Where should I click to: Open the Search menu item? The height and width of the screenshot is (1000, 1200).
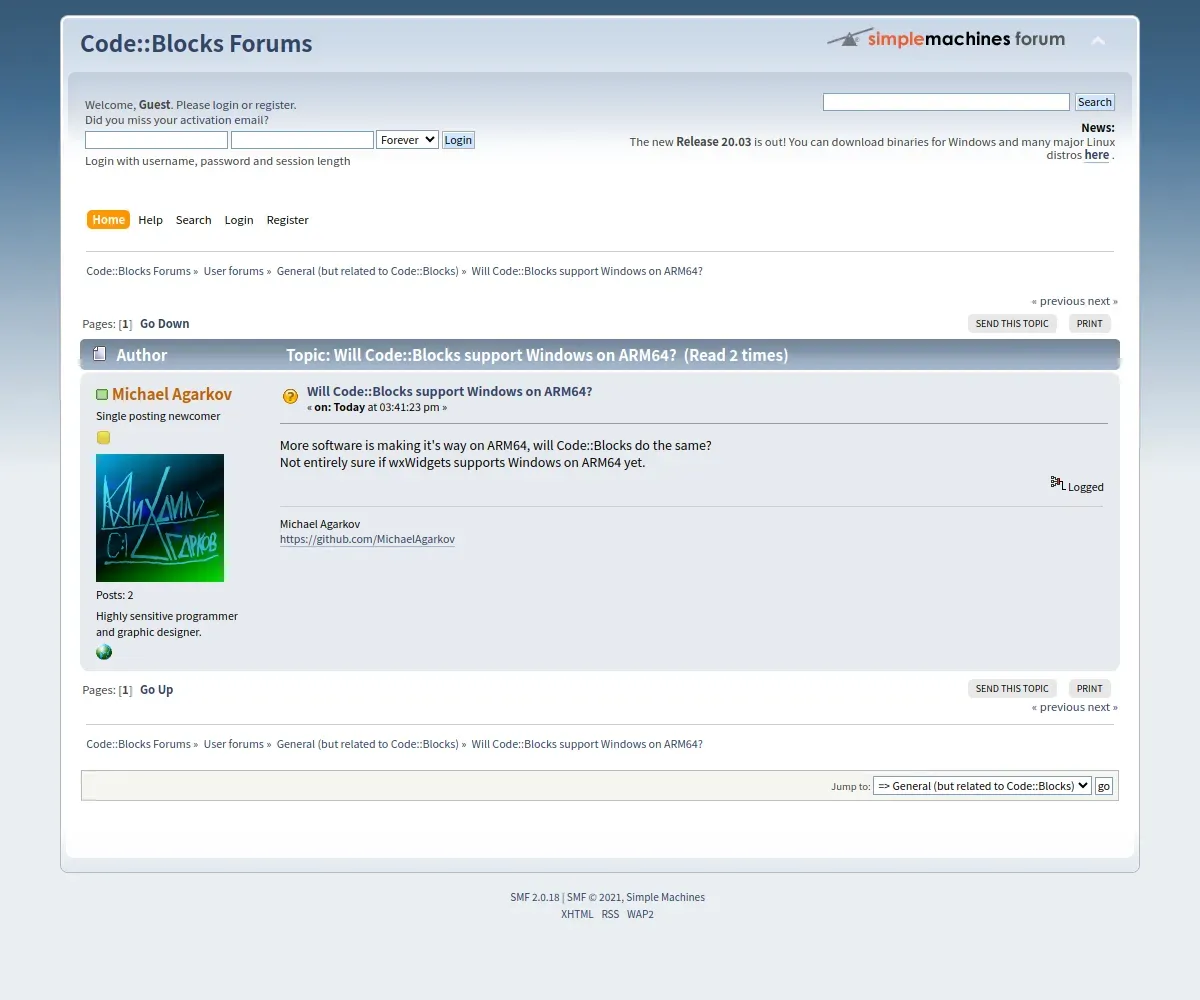point(193,220)
